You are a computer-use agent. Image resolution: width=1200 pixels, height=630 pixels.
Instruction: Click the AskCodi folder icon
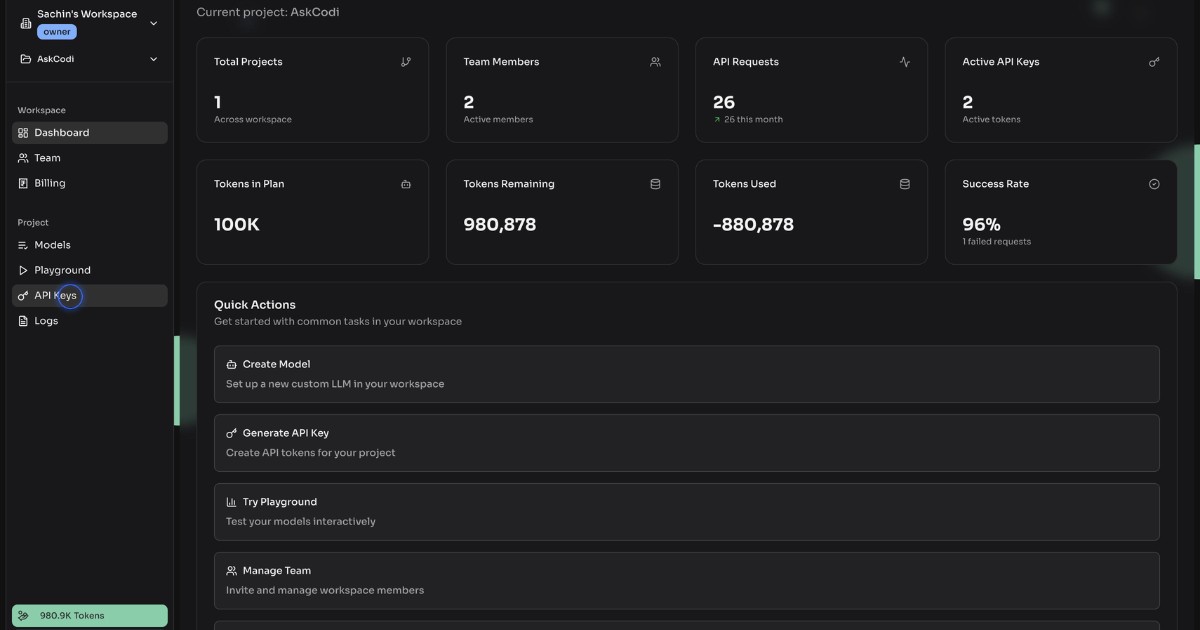[x=26, y=59]
